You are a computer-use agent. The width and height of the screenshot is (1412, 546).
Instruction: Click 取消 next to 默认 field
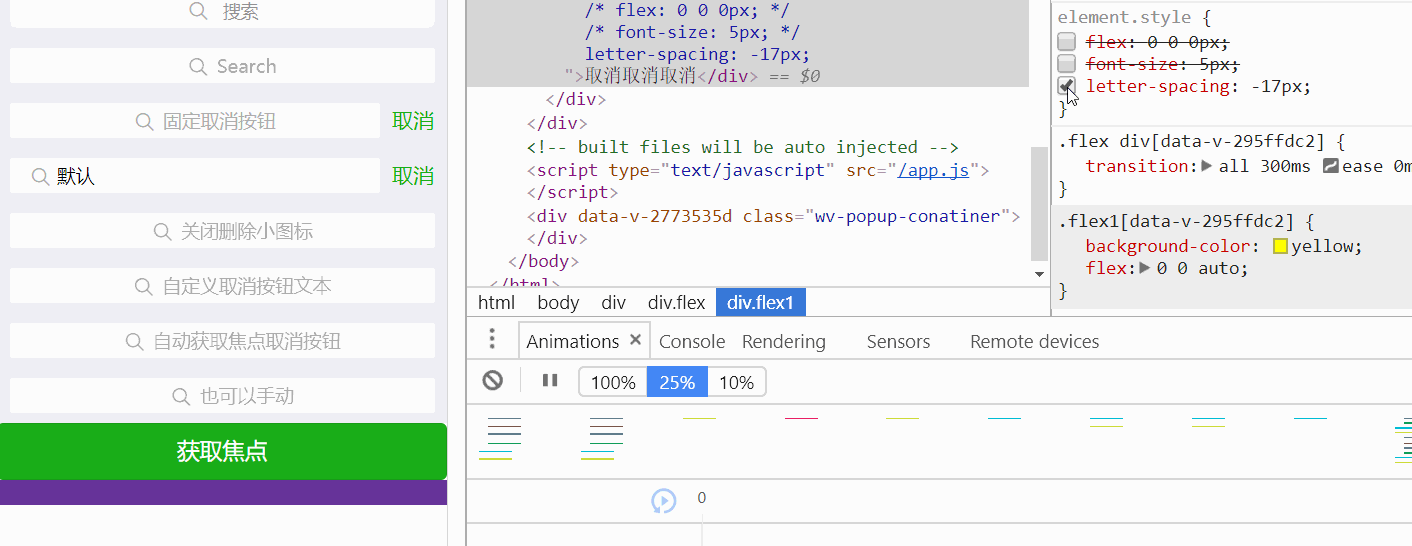click(413, 176)
